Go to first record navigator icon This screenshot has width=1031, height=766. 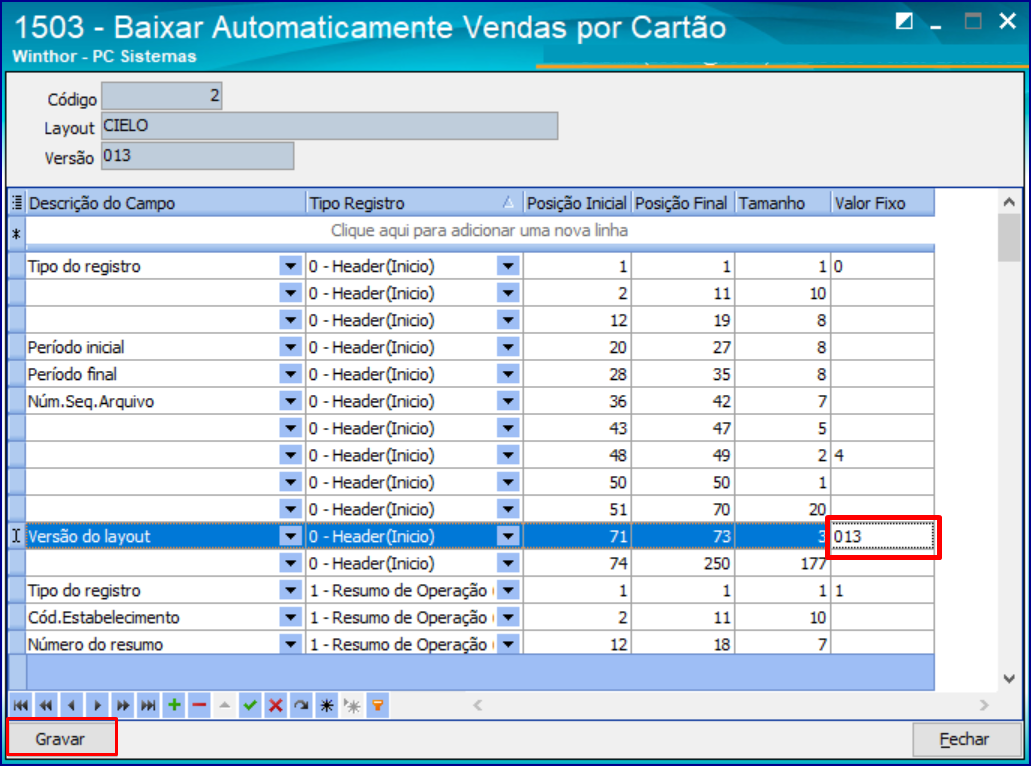(20, 706)
